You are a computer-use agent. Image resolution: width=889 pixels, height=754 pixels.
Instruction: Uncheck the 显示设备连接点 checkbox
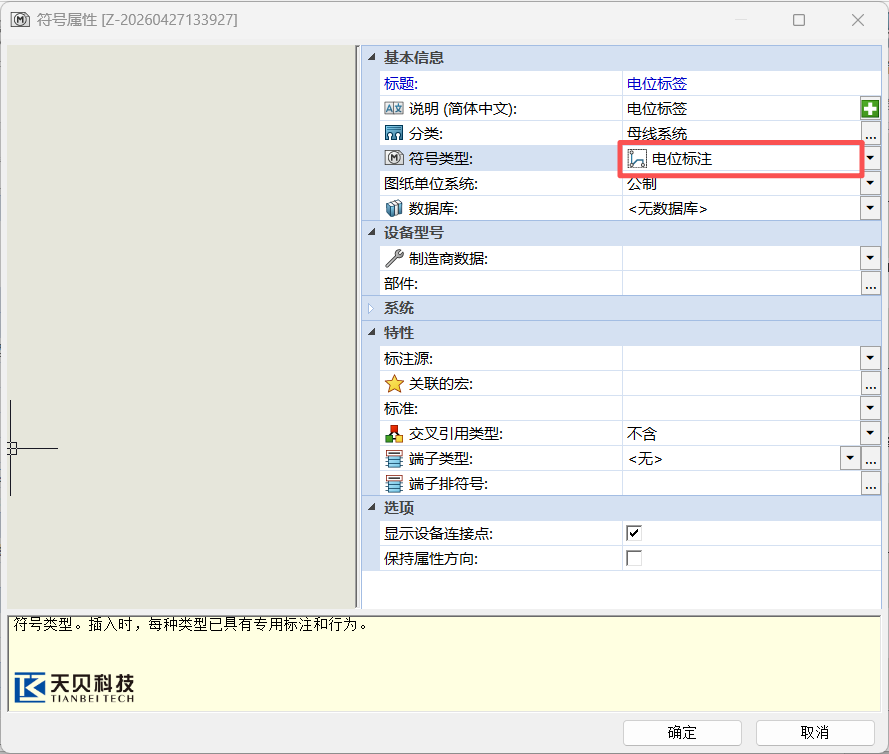634,533
